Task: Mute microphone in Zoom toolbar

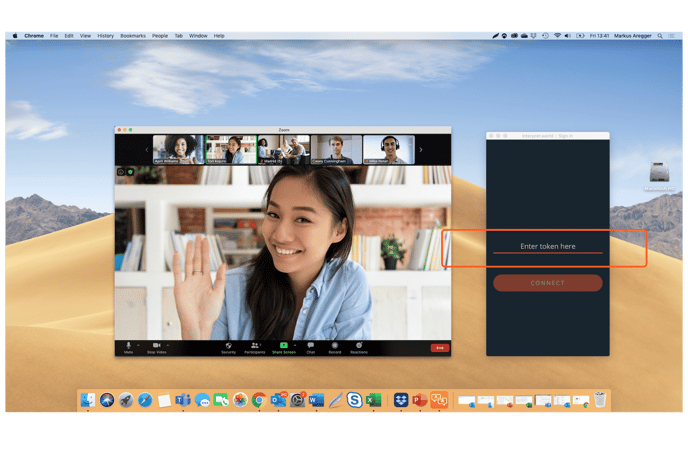Action: 128,348
